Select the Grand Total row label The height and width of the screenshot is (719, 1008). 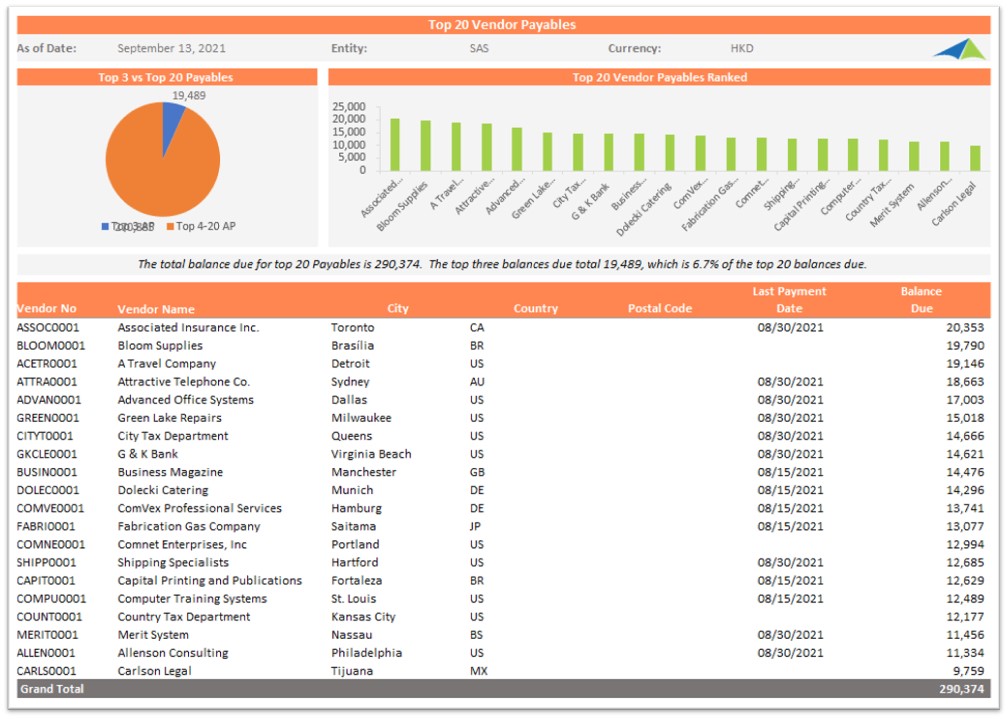point(52,689)
